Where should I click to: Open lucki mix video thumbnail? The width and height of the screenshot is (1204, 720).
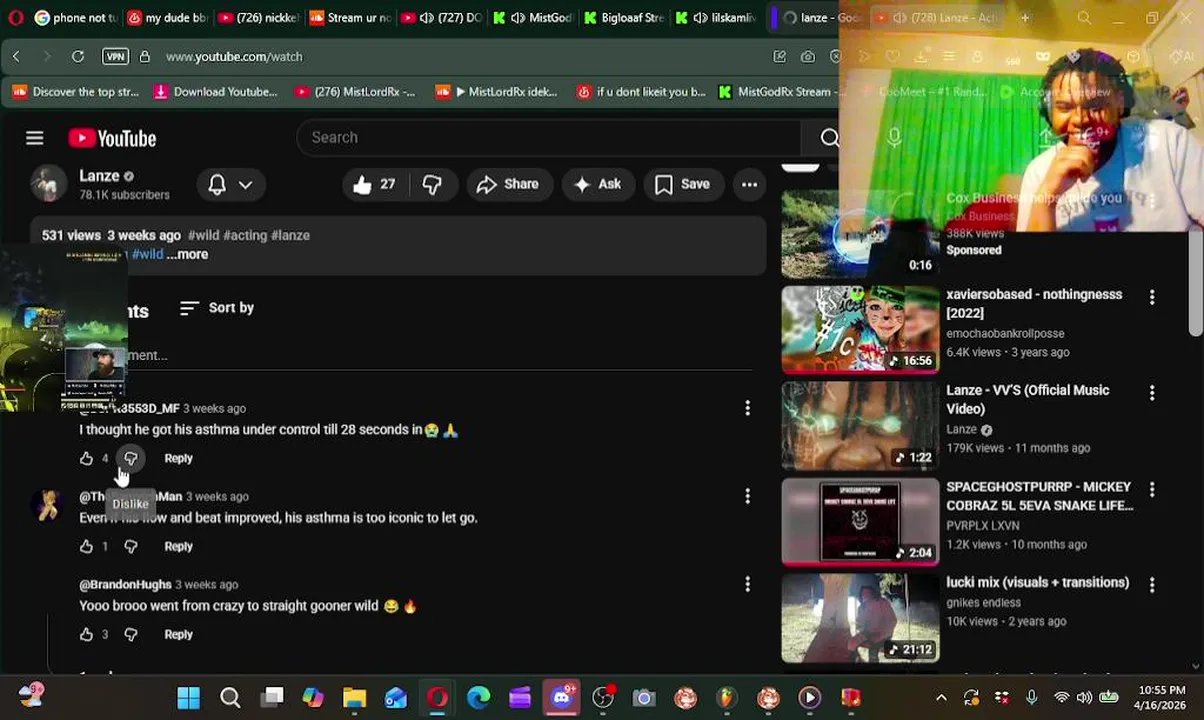[860, 618]
